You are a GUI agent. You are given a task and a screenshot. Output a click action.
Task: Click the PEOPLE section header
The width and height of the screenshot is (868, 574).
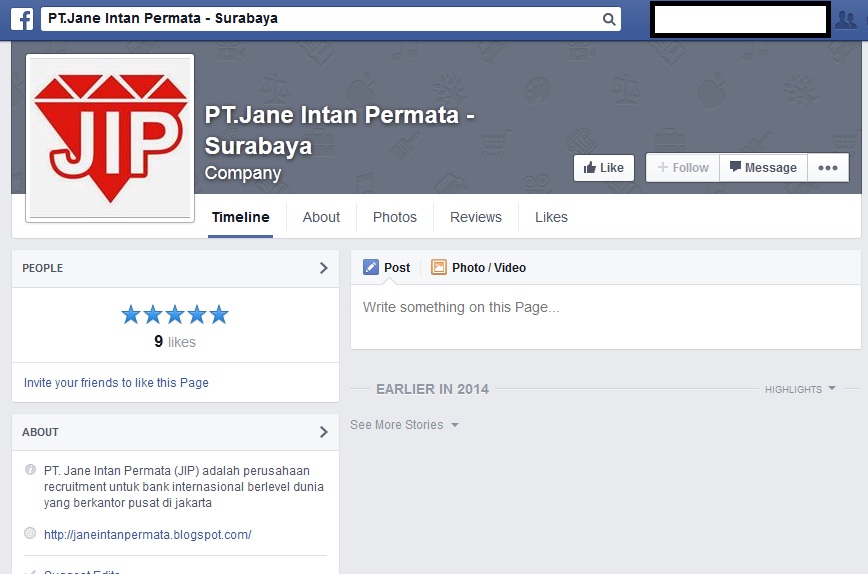(175, 268)
